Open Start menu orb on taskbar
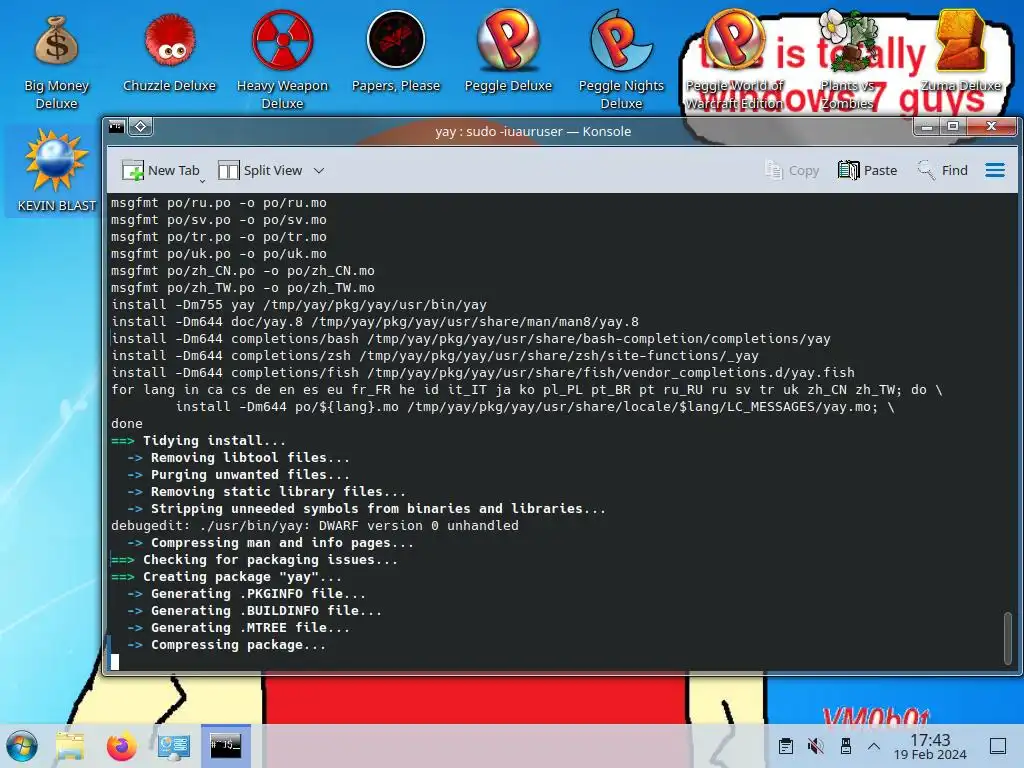Viewport: 1024px width, 768px height. pyautogui.click(x=22, y=746)
